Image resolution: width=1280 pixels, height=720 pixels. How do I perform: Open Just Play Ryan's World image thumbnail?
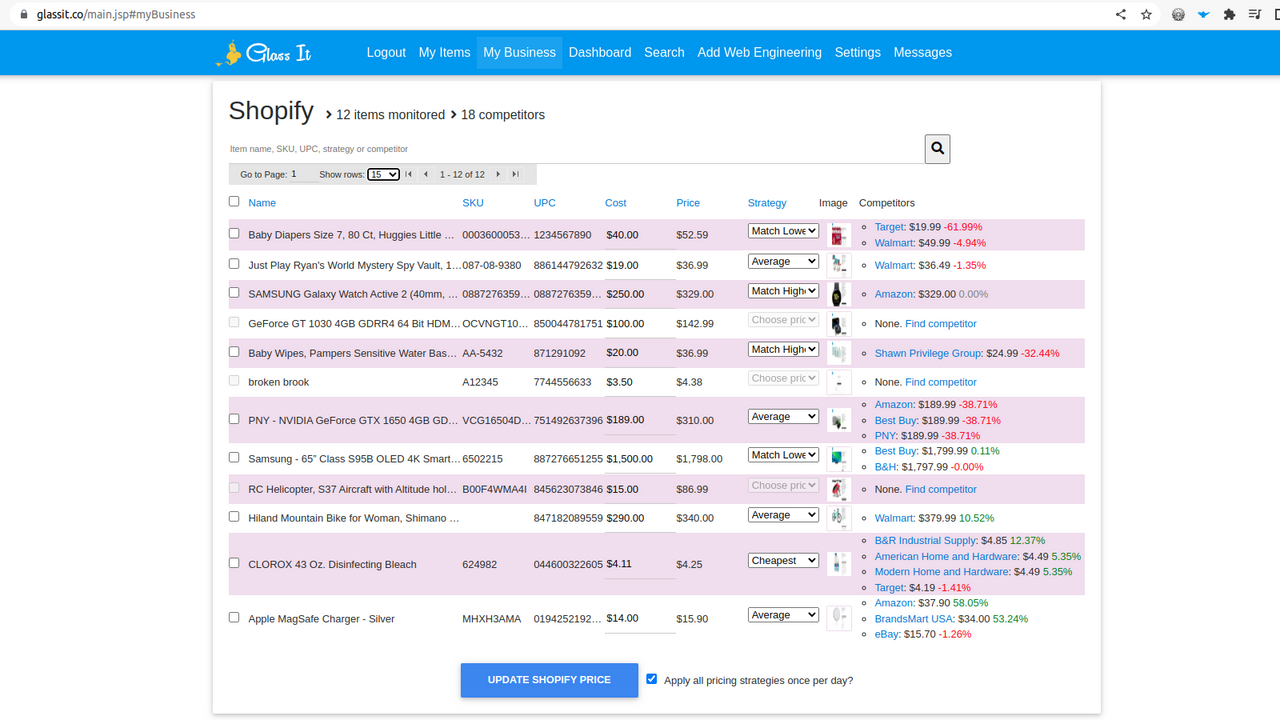click(838, 264)
